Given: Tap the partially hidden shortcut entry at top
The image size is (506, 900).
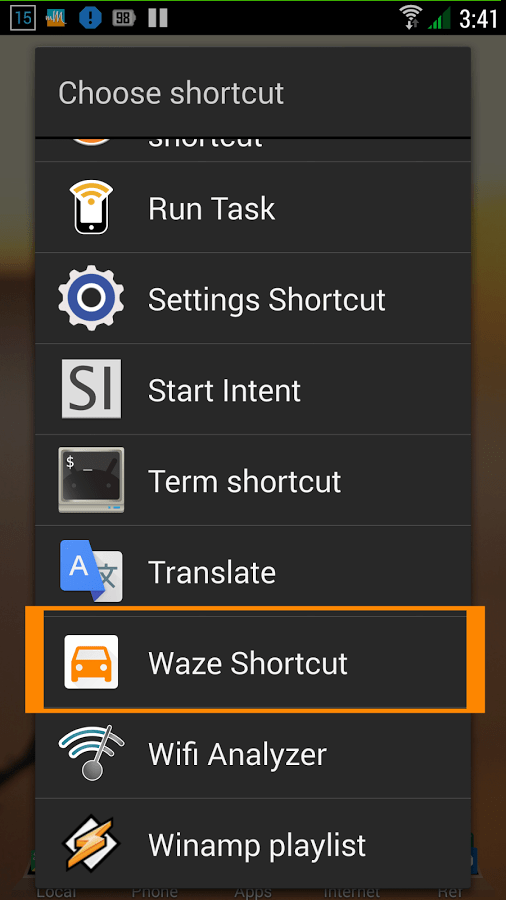Looking at the screenshot, I should tap(253, 150).
